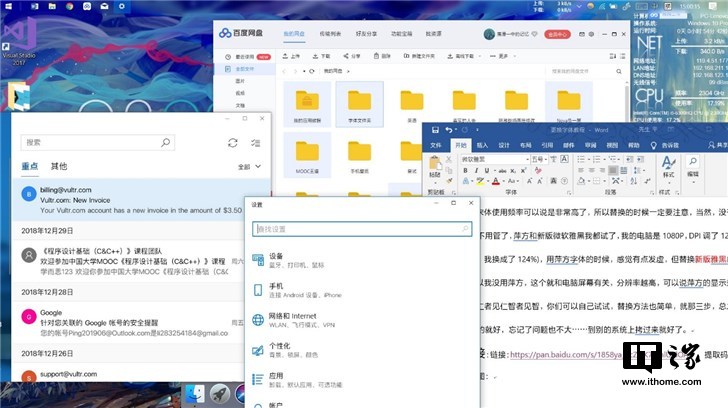Clear formatting with the eraser icon
The image size is (728, 408).
click(x=538, y=170)
